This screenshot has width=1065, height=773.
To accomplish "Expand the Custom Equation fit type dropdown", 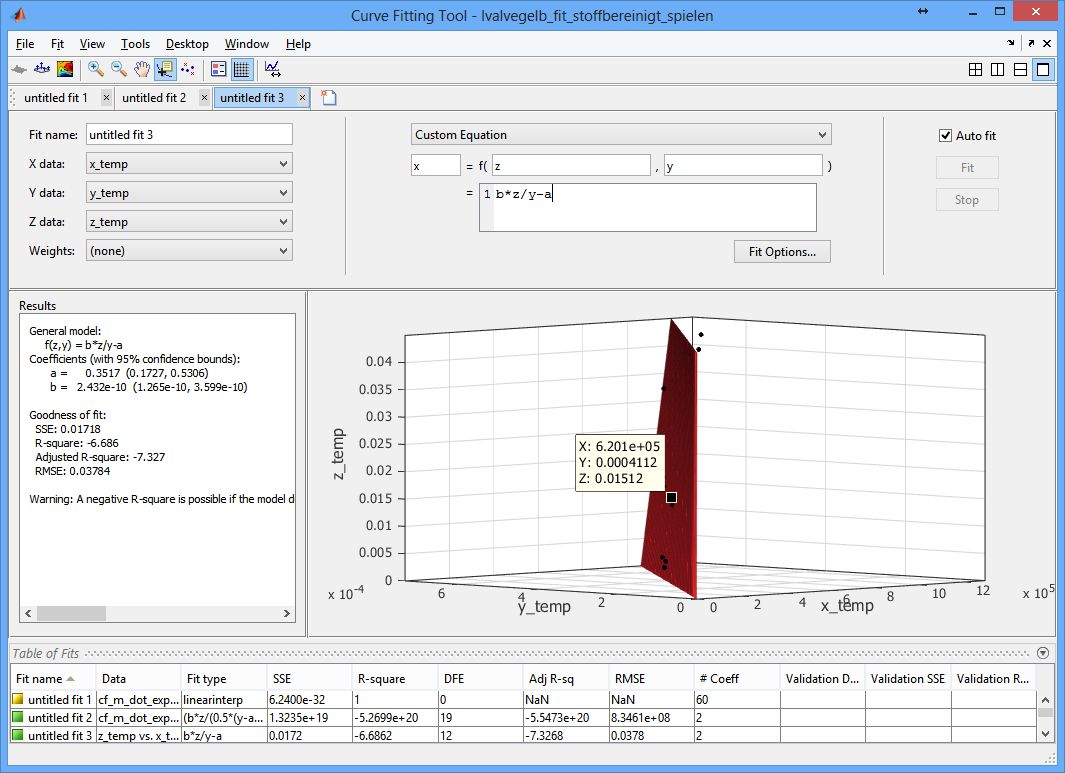I will pos(620,135).
